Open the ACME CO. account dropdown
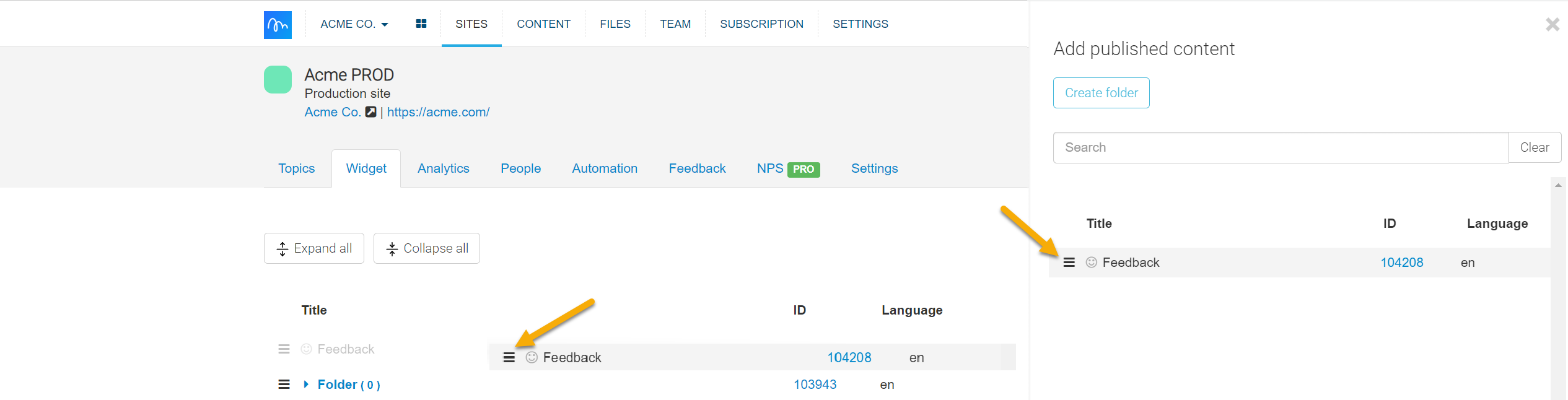Viewport: 1568px width, 400px height. click(x=354, y=24)
